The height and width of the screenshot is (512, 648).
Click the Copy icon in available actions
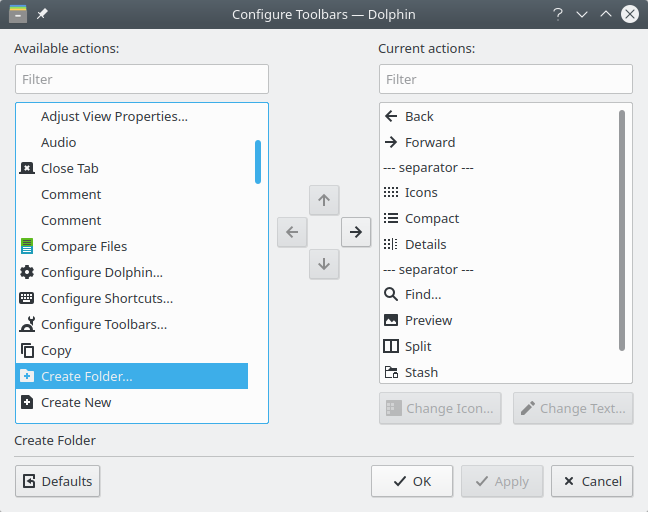[x=27, y=350]
